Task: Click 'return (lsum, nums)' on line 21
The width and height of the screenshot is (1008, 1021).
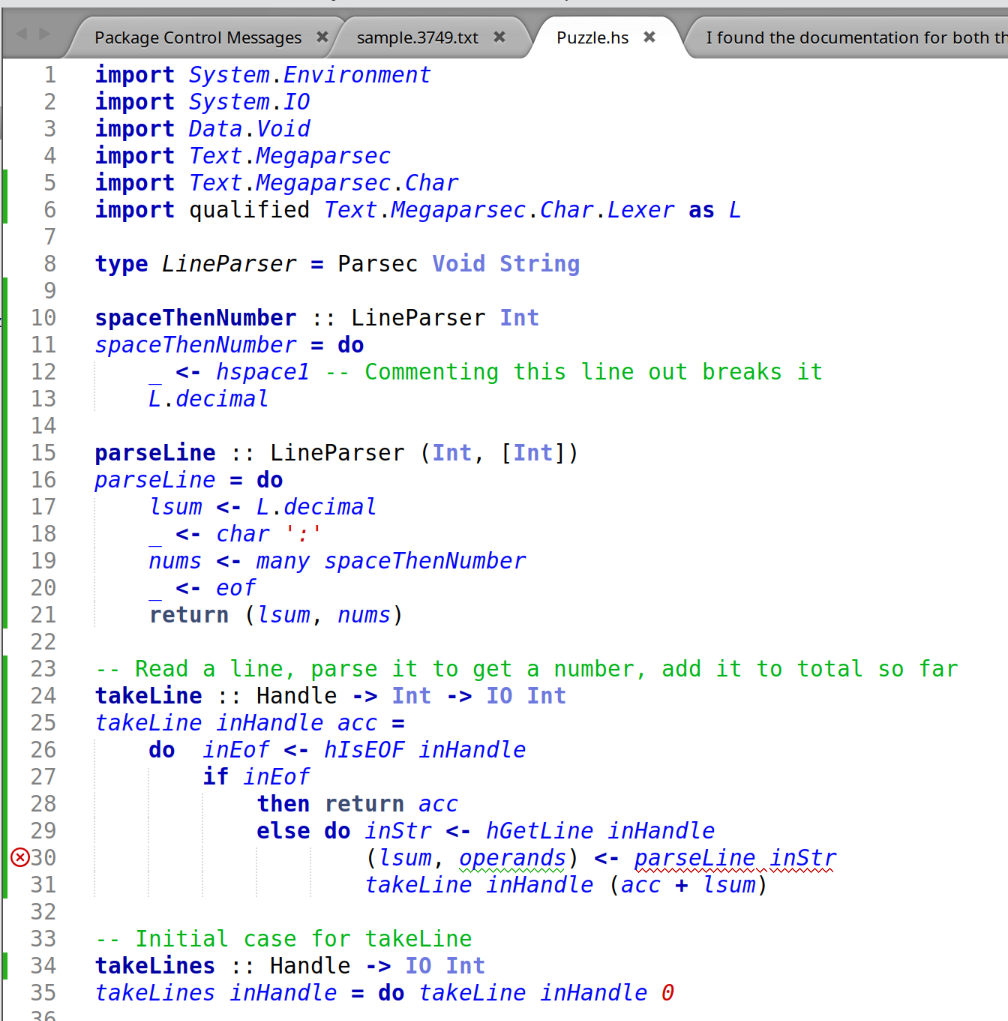Action: pyautogui.click(x=275, y=615)
